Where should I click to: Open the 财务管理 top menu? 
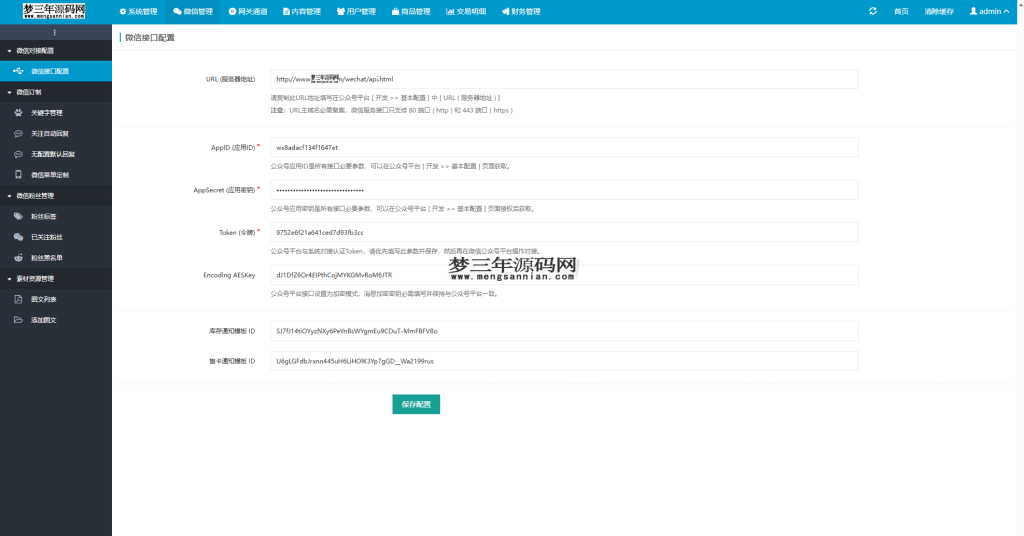click(x=521, y=12)
